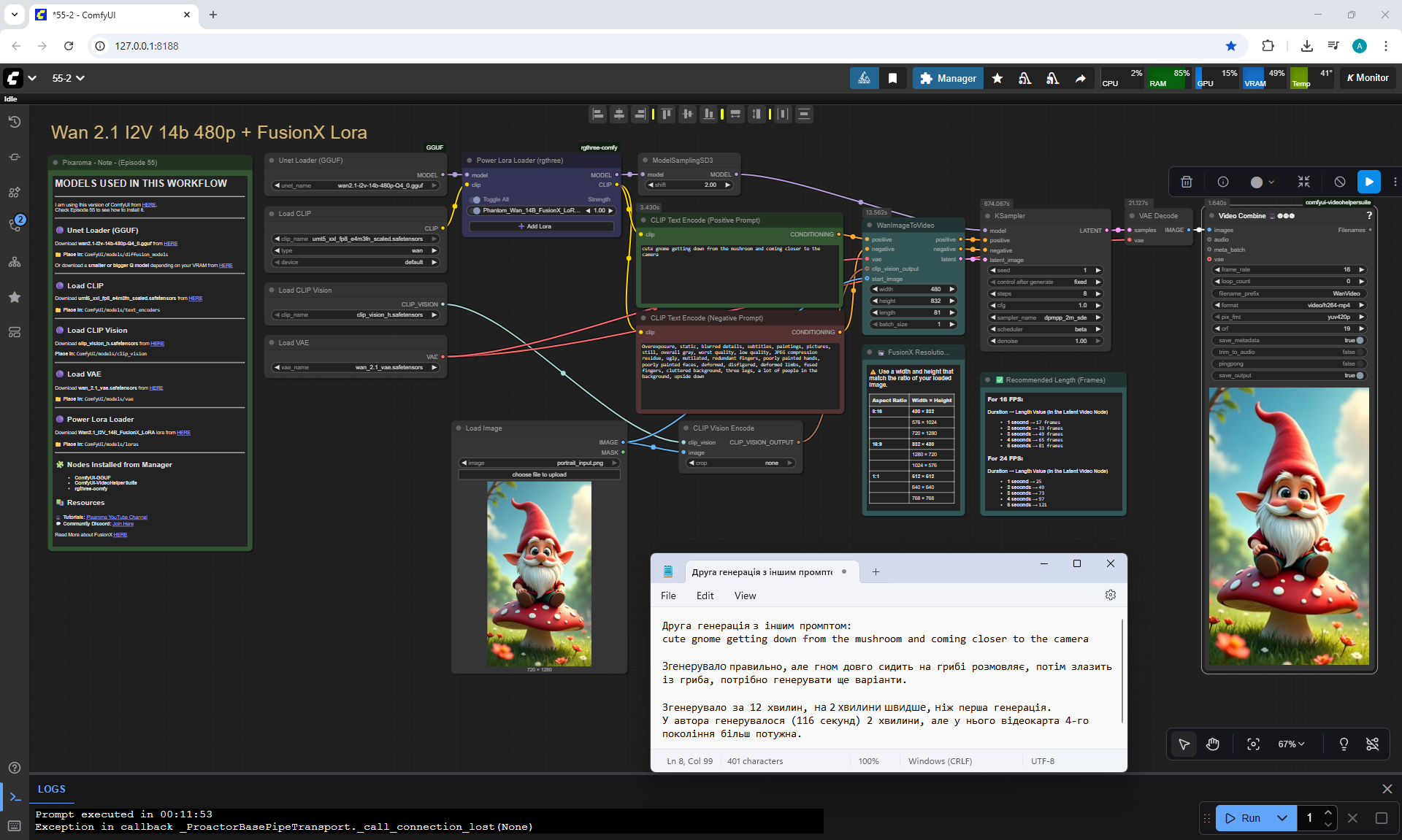The width and height of the screenshot is (1402, 840).
Task: Click the fit view icon
Action: pyautogui.click(x=1253, y=744)
